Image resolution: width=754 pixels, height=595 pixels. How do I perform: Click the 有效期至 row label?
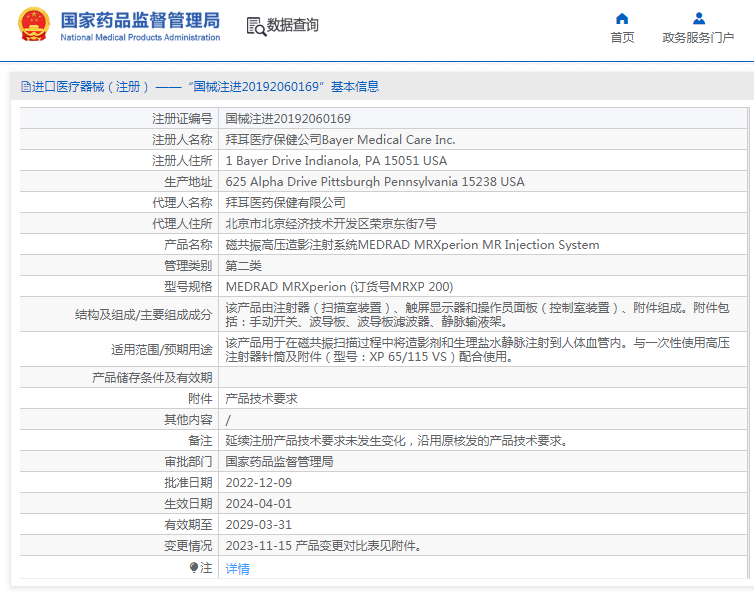coord(188,525)
